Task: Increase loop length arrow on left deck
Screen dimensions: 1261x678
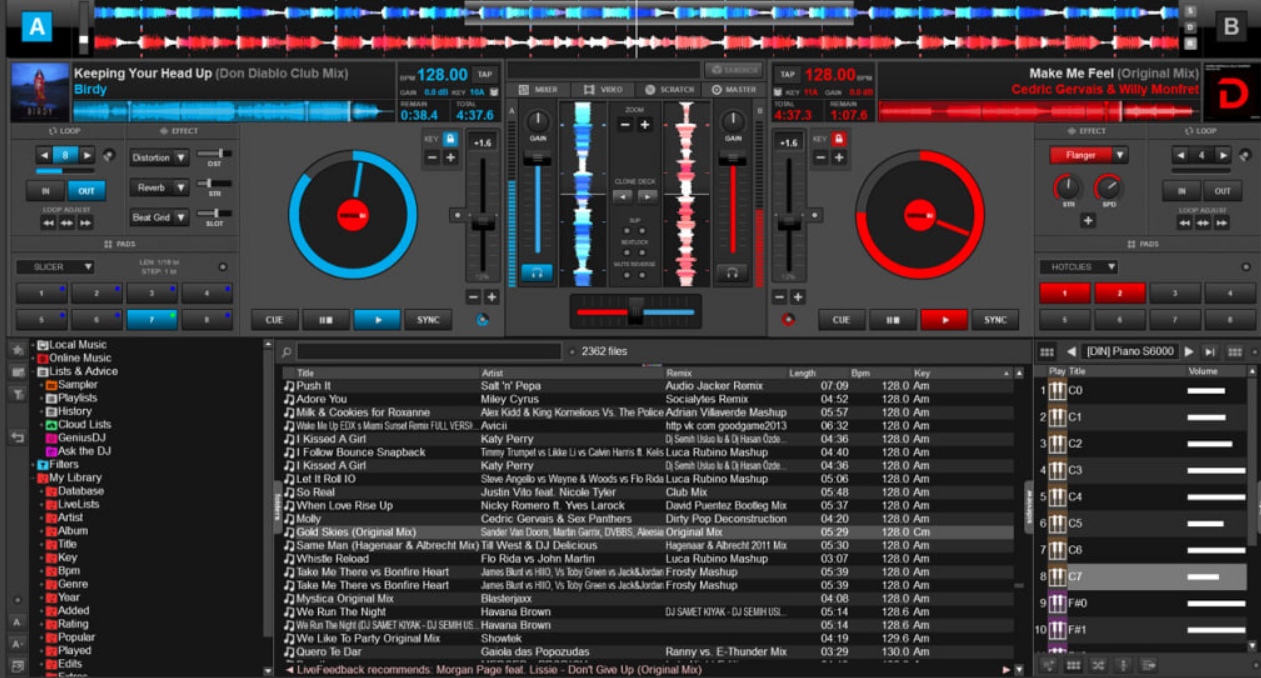Action: [88, 155]
